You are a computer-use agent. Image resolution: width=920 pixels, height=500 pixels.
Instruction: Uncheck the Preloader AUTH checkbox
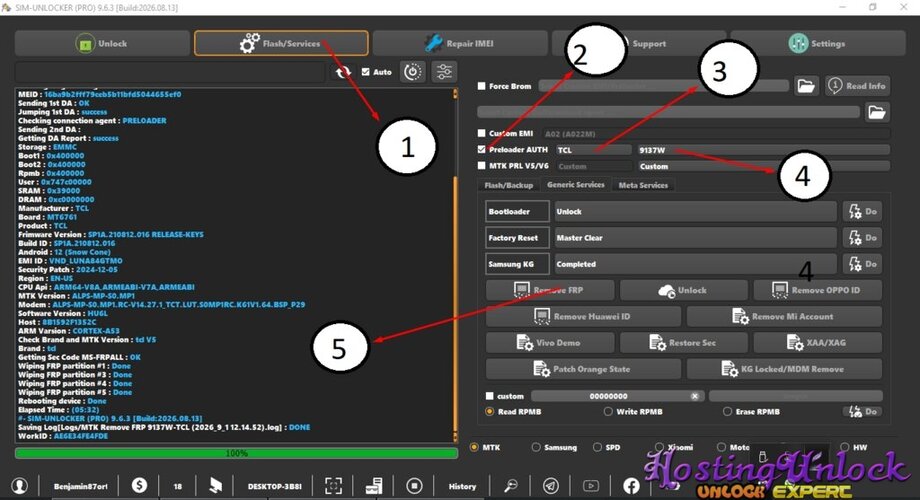pos(482,150)
